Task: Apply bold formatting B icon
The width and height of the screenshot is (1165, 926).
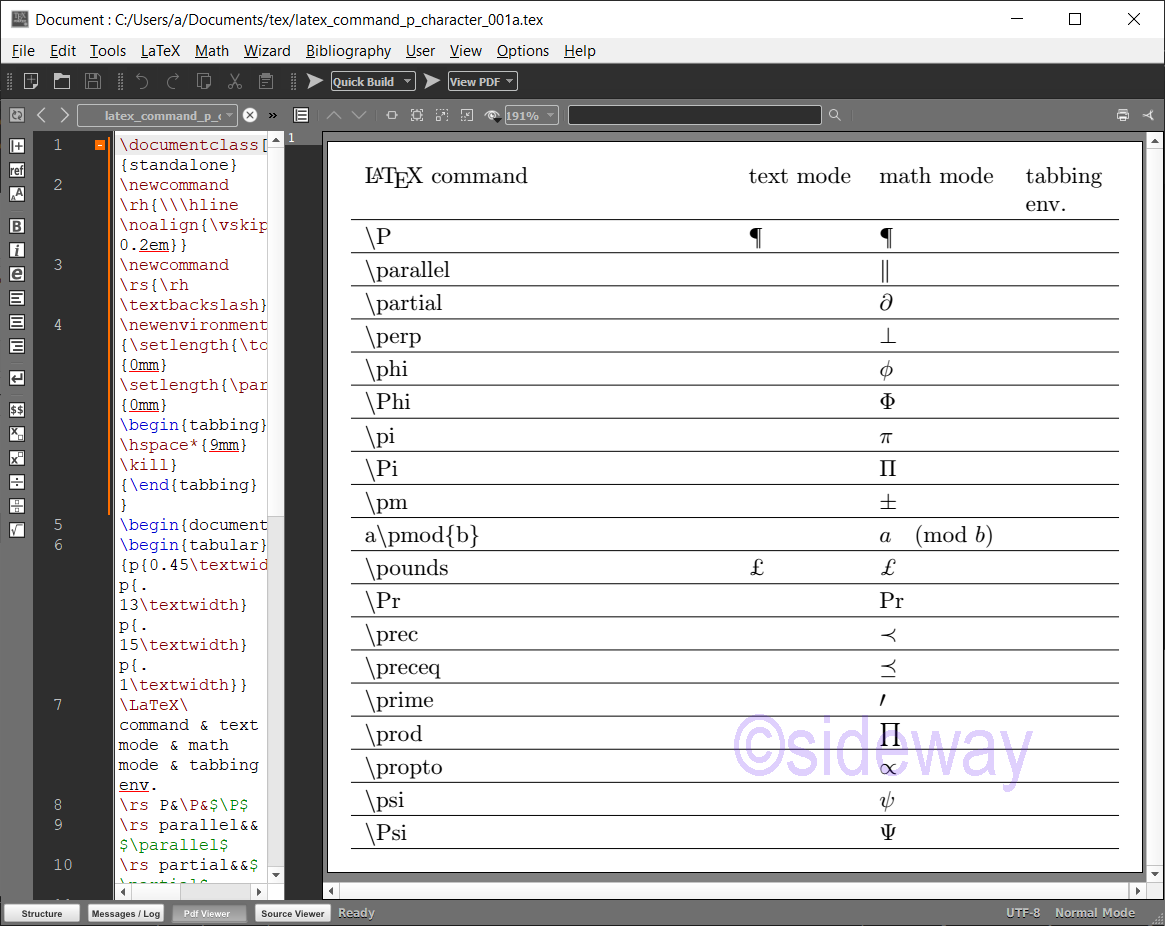Action: pyautogui.click(x=17, y=227)
